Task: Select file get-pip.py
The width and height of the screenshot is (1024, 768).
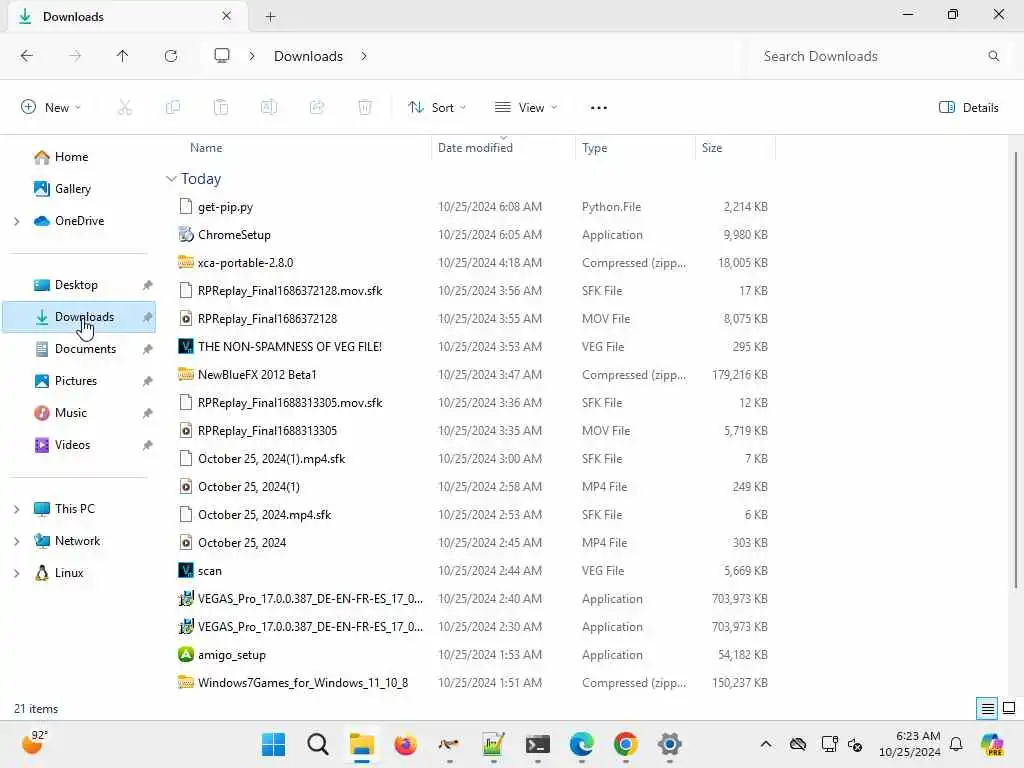Action: [225, 206]
